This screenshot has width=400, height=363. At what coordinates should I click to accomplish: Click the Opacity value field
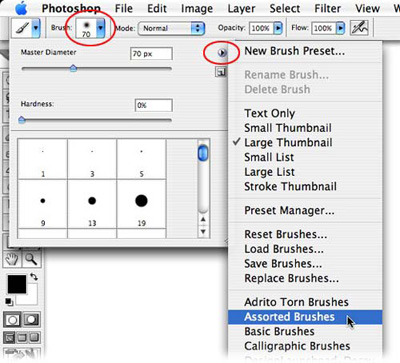tap(261, 28)
